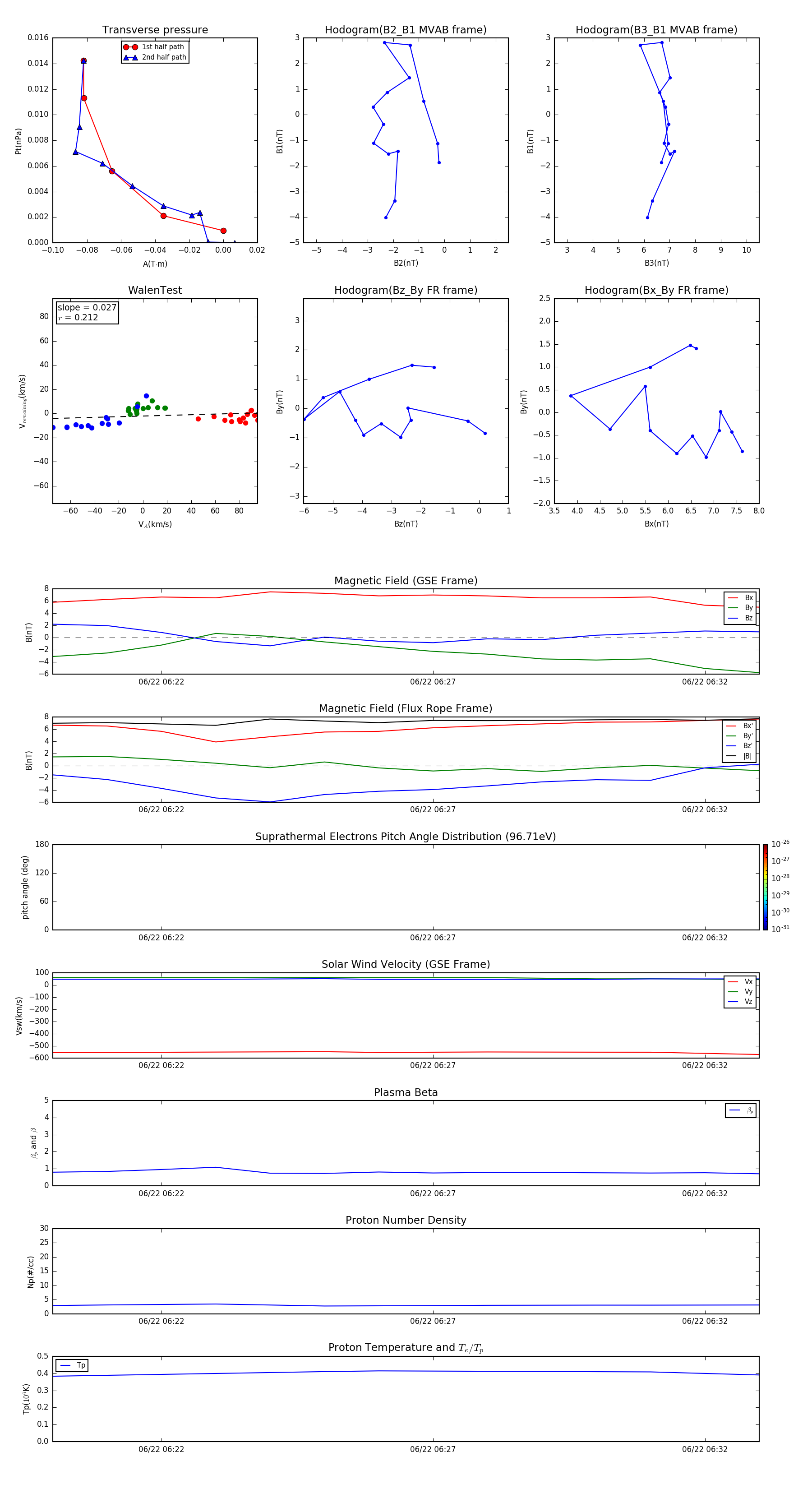Select the Vy entry in velocity legend
This screenshot has width=812, height=1489.
click(x=740, y=991)
